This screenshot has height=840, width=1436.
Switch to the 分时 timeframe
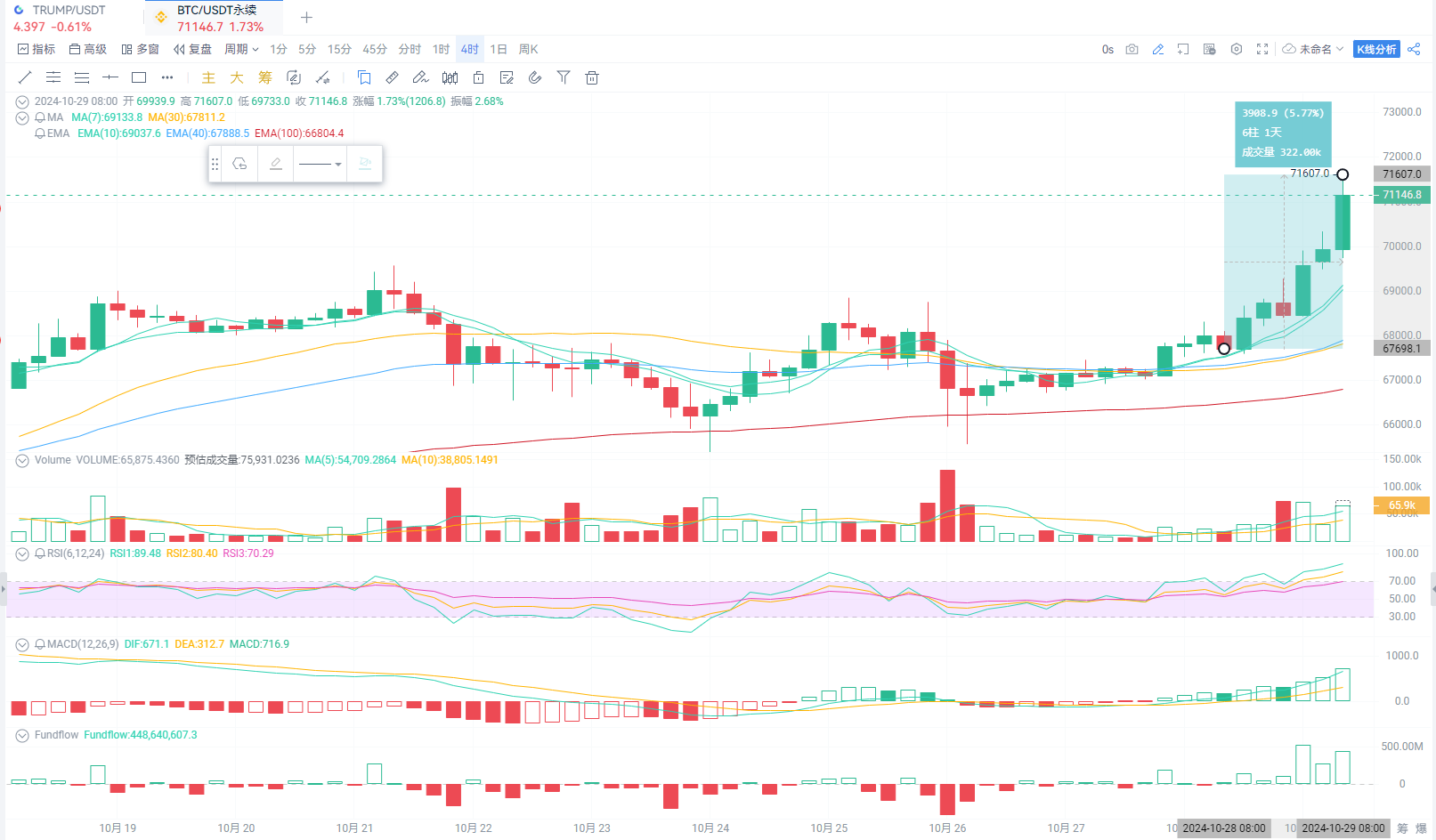point(410,49)
